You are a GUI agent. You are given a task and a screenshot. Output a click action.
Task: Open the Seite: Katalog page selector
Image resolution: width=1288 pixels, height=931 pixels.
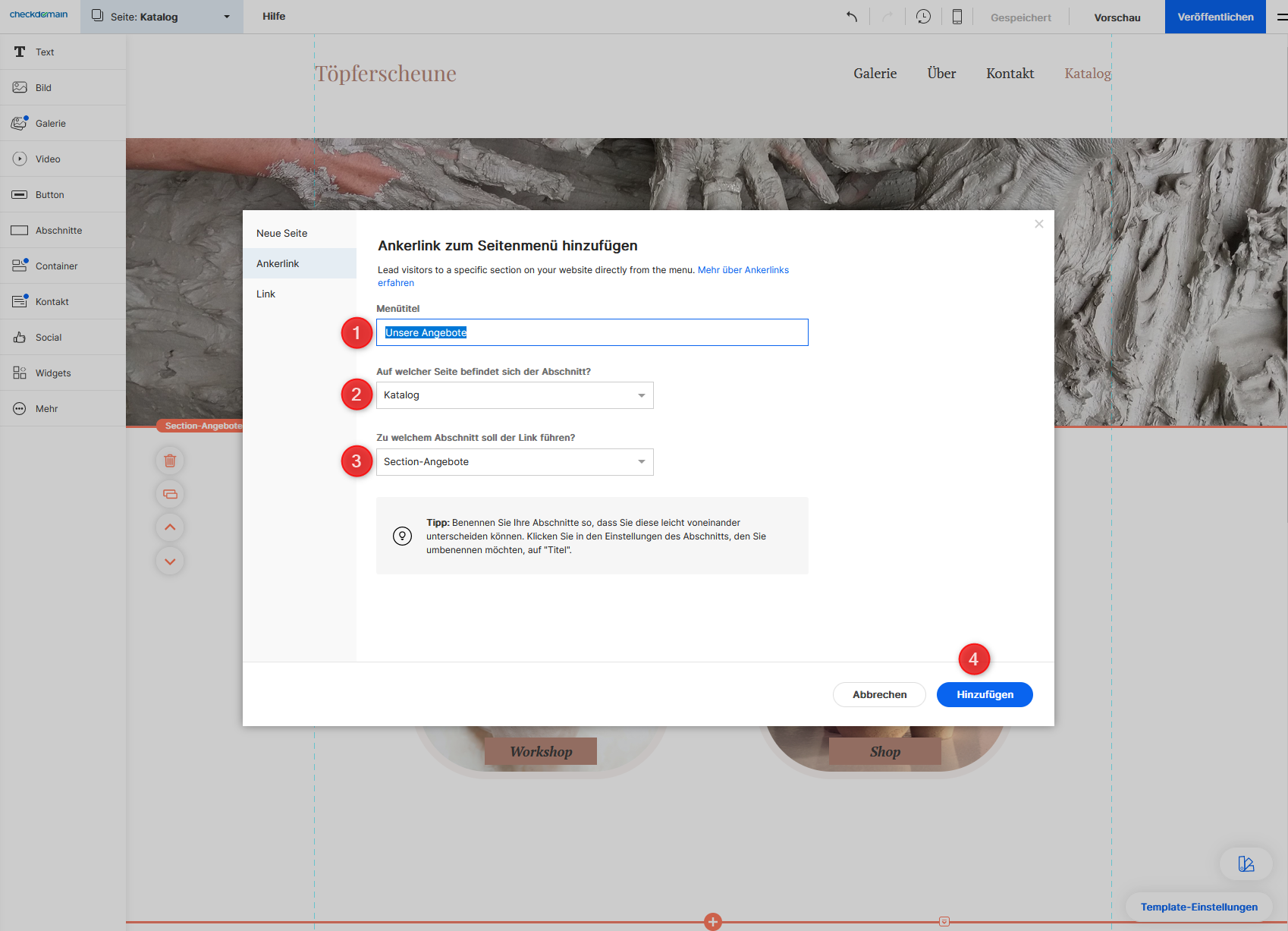coord(161,17)
